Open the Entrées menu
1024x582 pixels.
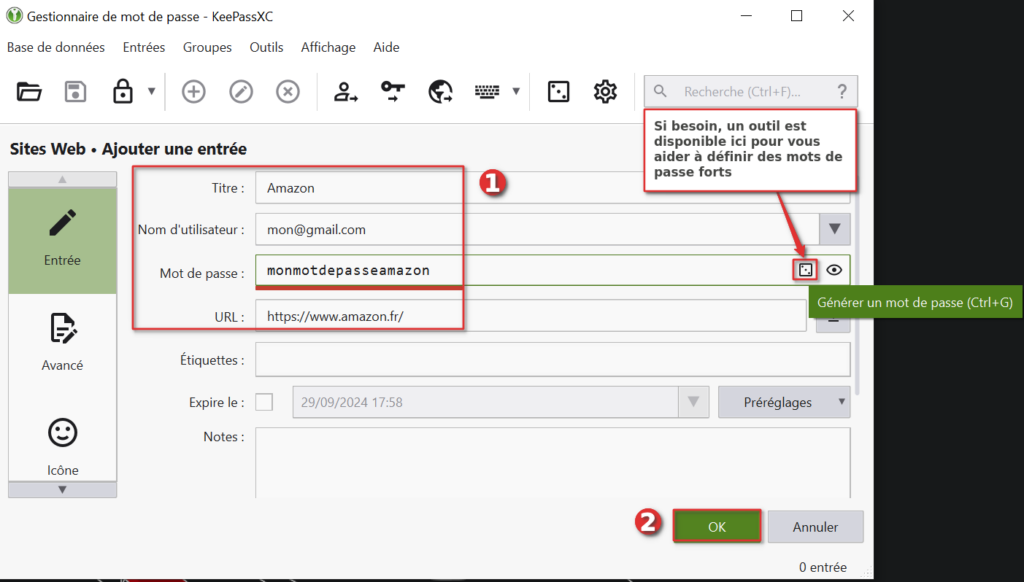pyautogui.click(x=144, y=47)
